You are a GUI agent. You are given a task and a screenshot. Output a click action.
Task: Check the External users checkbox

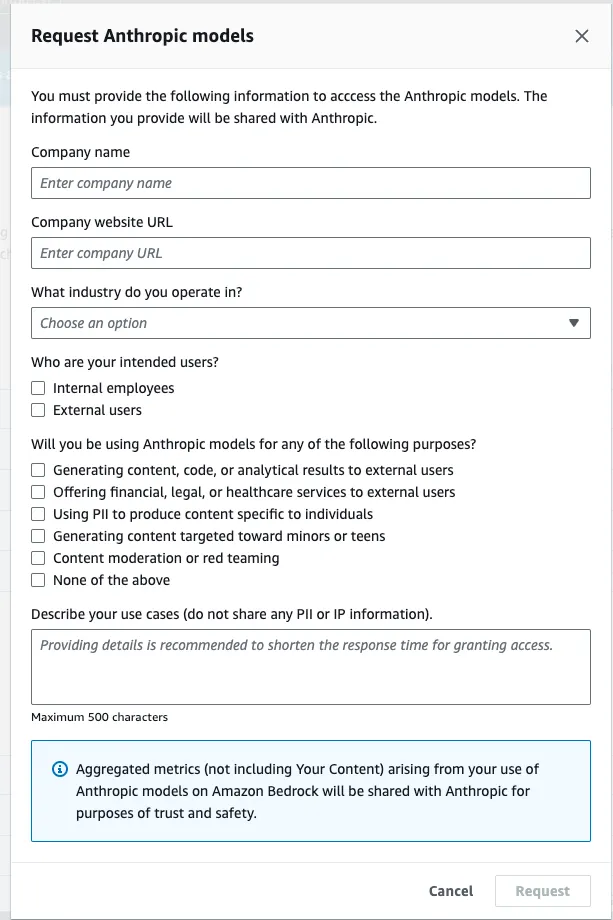(x=38, y=410)
